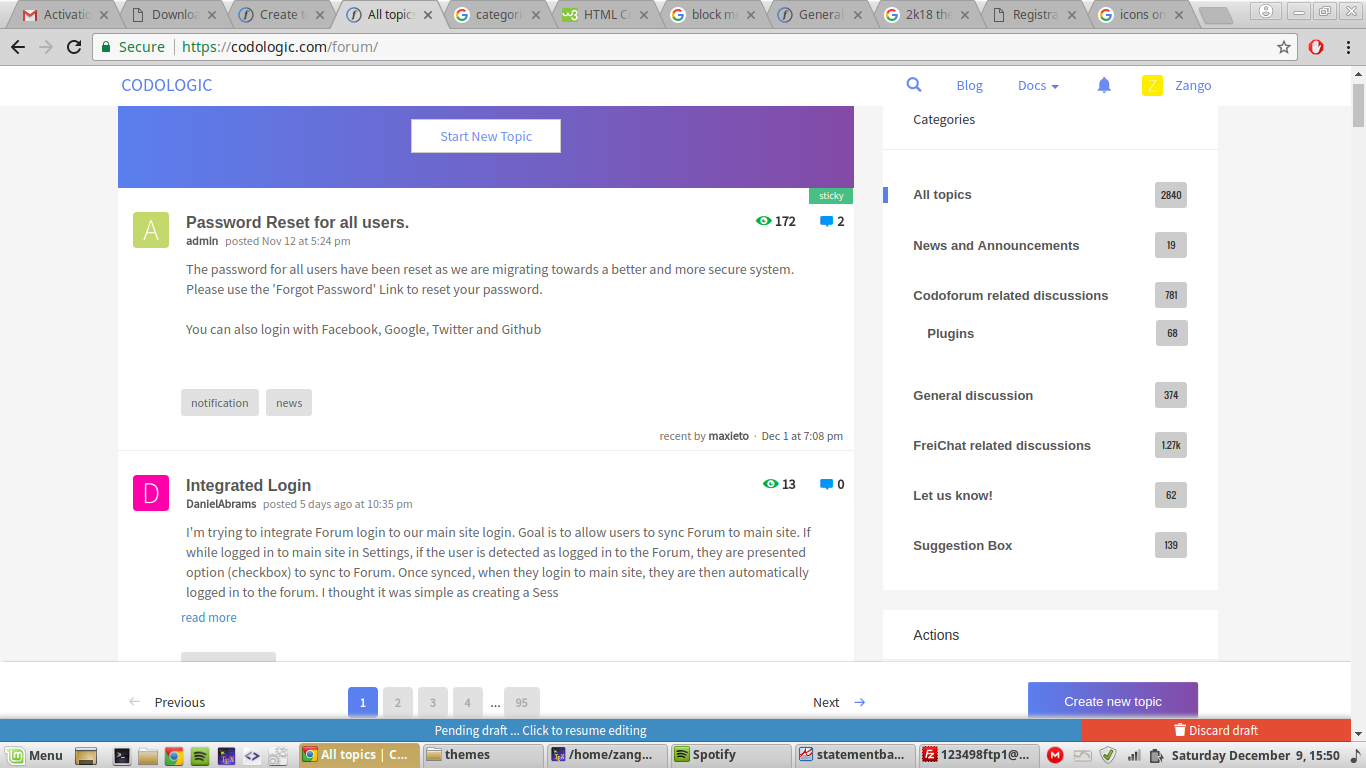Select the General discussion category

(973, 396)
